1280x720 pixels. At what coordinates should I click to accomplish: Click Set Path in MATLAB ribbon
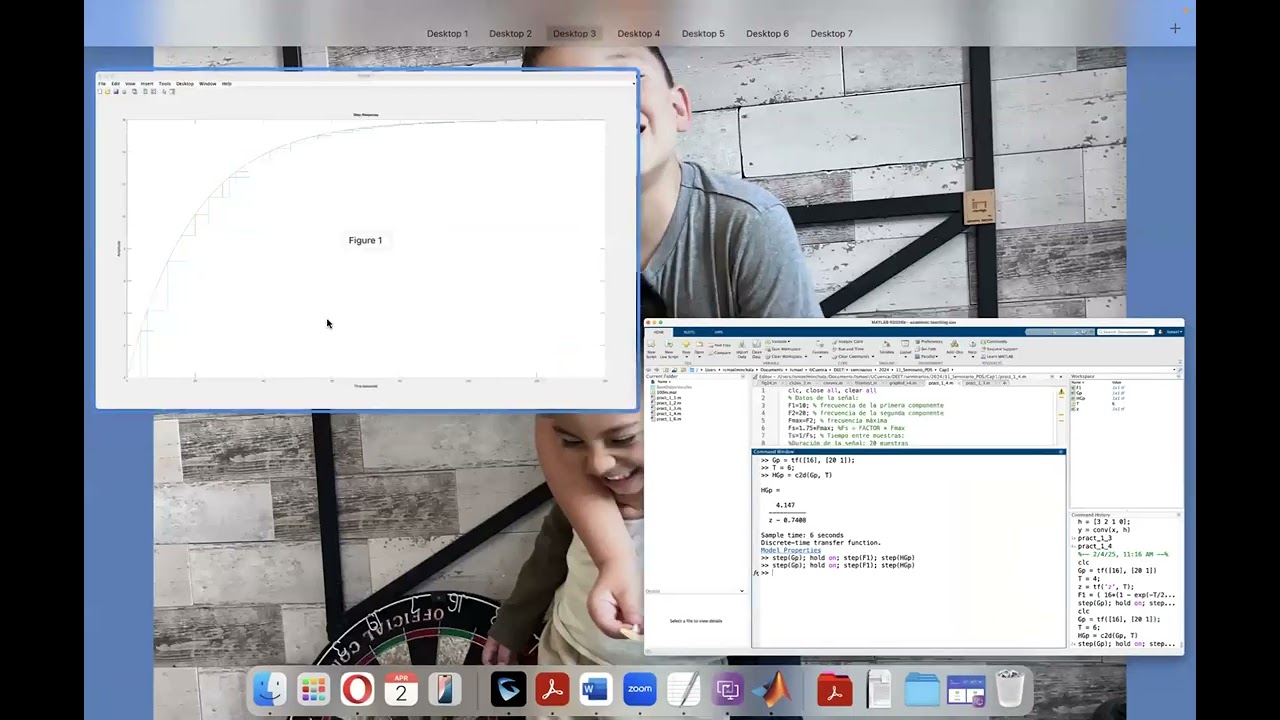[x=926, y=349]
